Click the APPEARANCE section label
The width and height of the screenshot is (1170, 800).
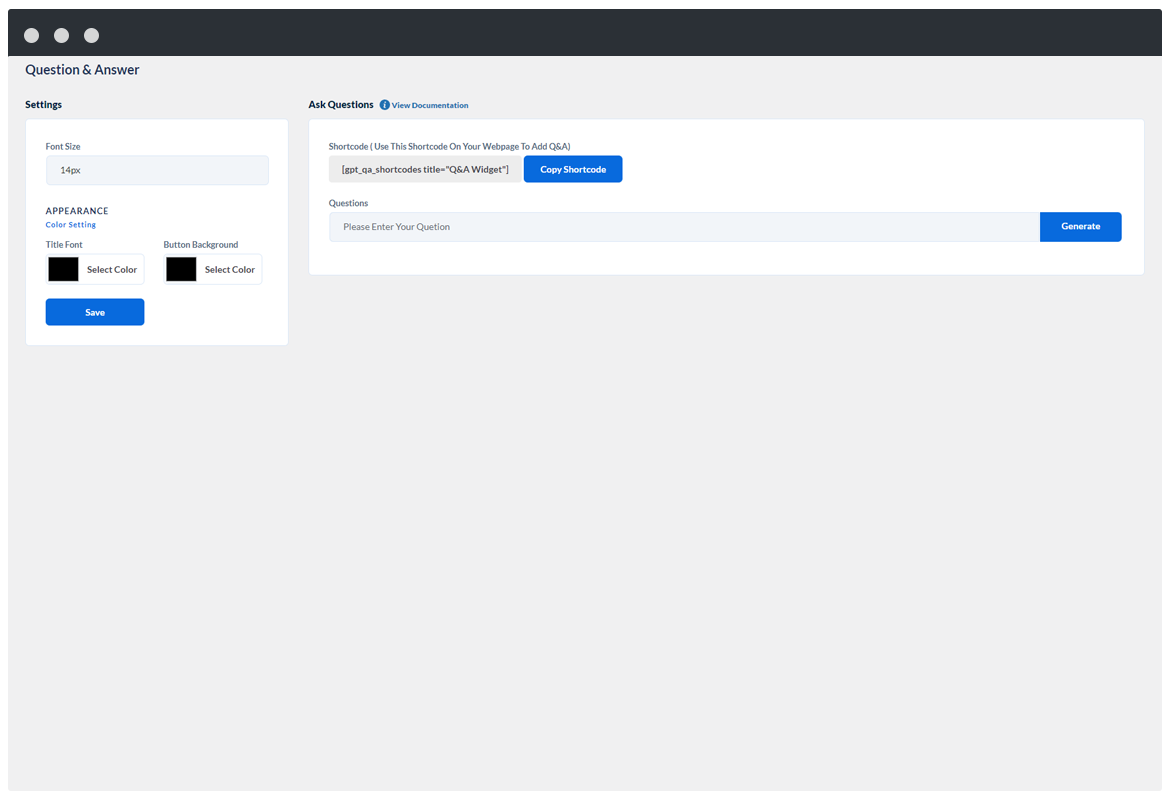coord(77,211)
